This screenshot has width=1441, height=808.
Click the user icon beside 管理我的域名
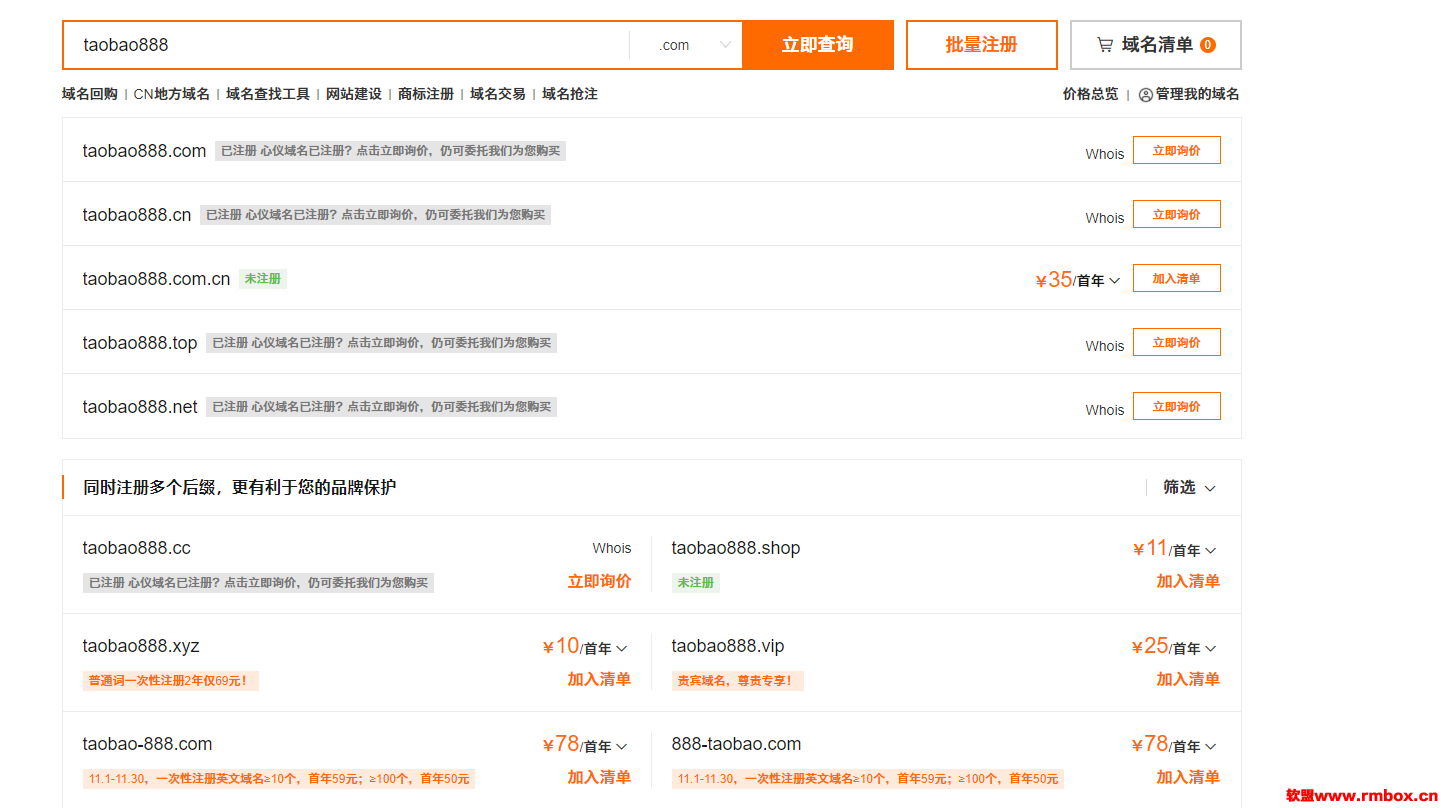pos(1146,95)
